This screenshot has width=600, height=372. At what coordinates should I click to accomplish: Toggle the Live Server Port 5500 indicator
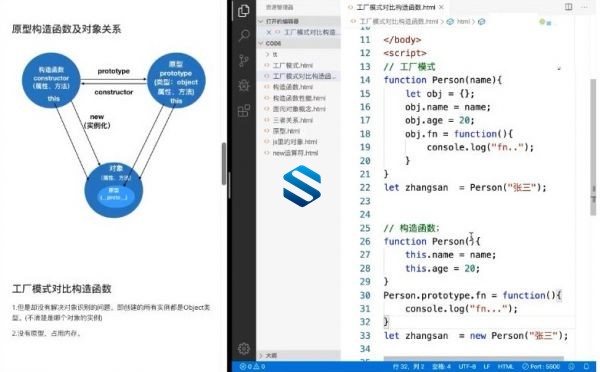541,366
